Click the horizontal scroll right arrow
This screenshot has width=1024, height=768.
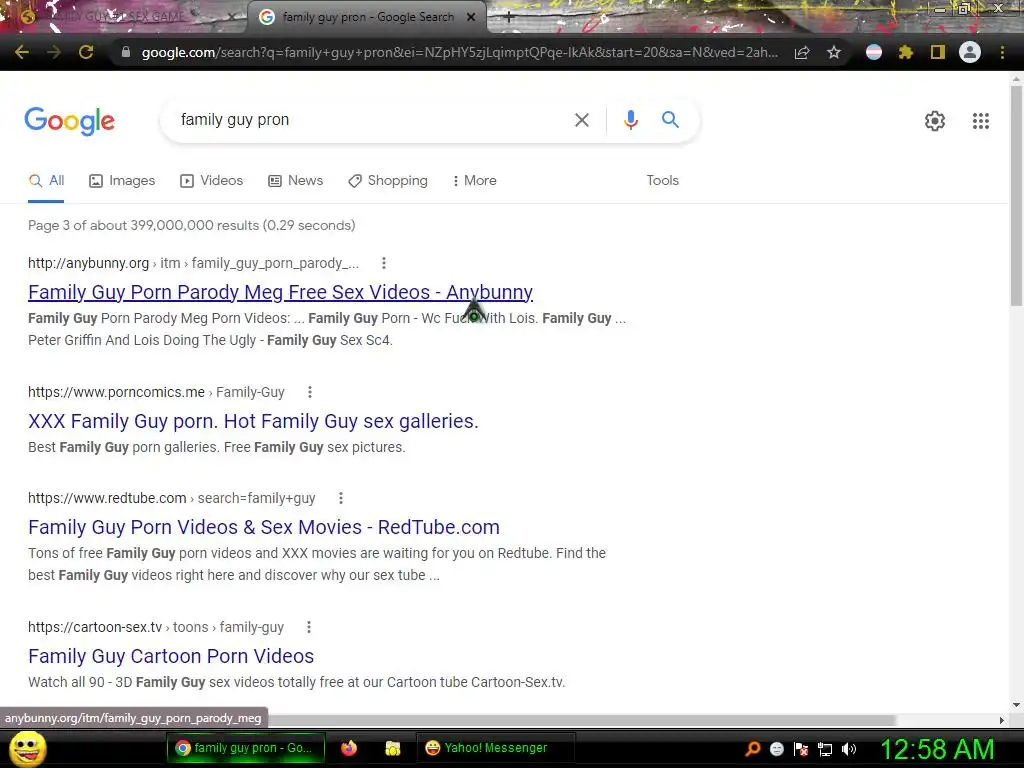(x=1002, y=720)
